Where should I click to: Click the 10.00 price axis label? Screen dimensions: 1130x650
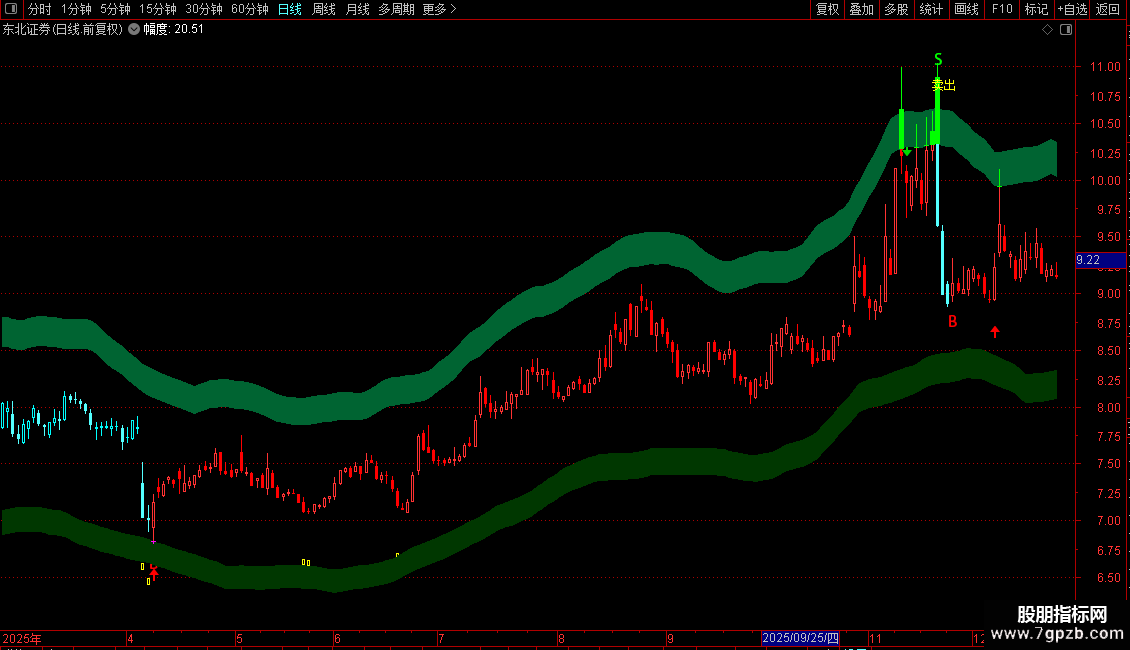point(1105,181)
